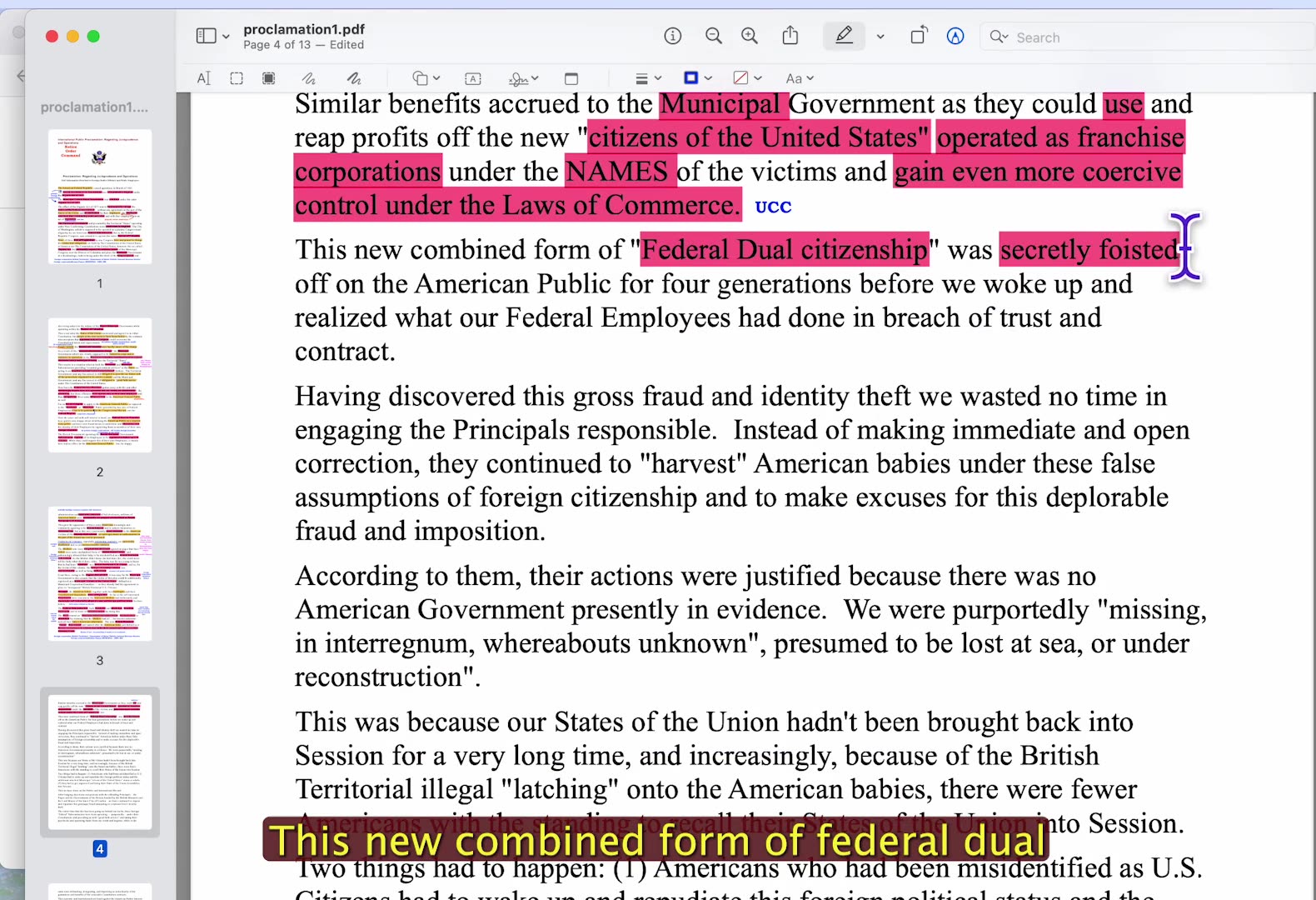Zoom in on the PDF page
The height and width of the screenshot is (900, 1316).
[750, 36]
